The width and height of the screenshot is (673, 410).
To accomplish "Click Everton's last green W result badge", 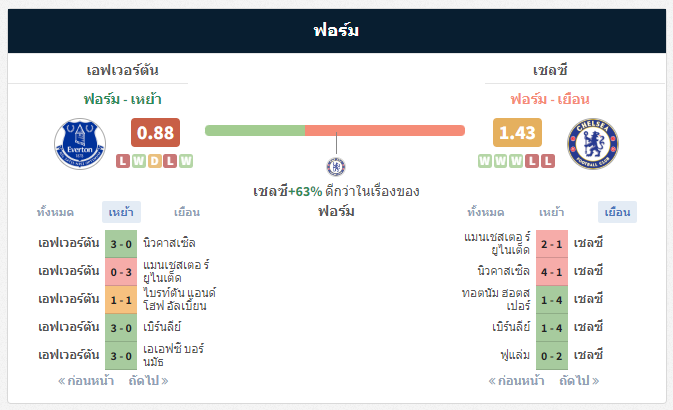I will (186, 161).
